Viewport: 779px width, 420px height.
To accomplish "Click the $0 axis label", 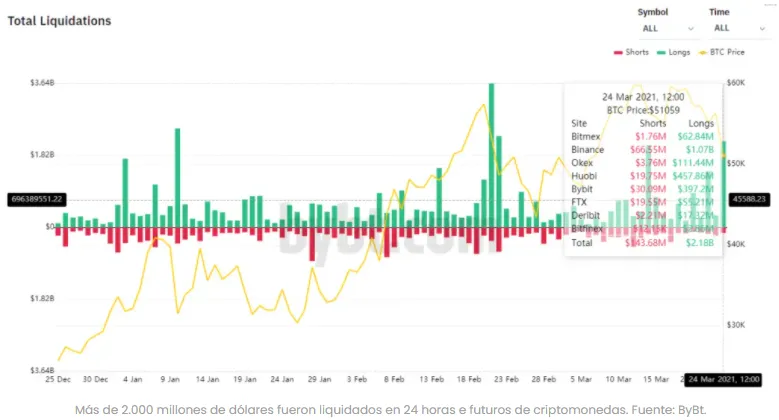I will click(x=50, y=227).
